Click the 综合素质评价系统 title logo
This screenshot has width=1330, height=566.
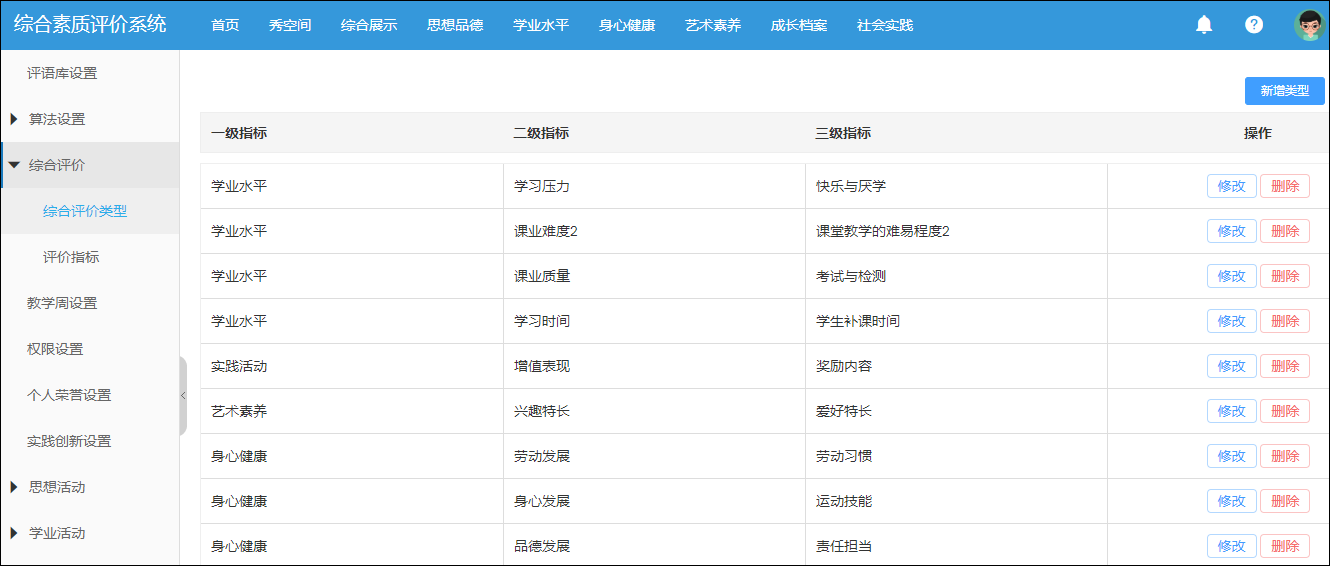[90, 24]
